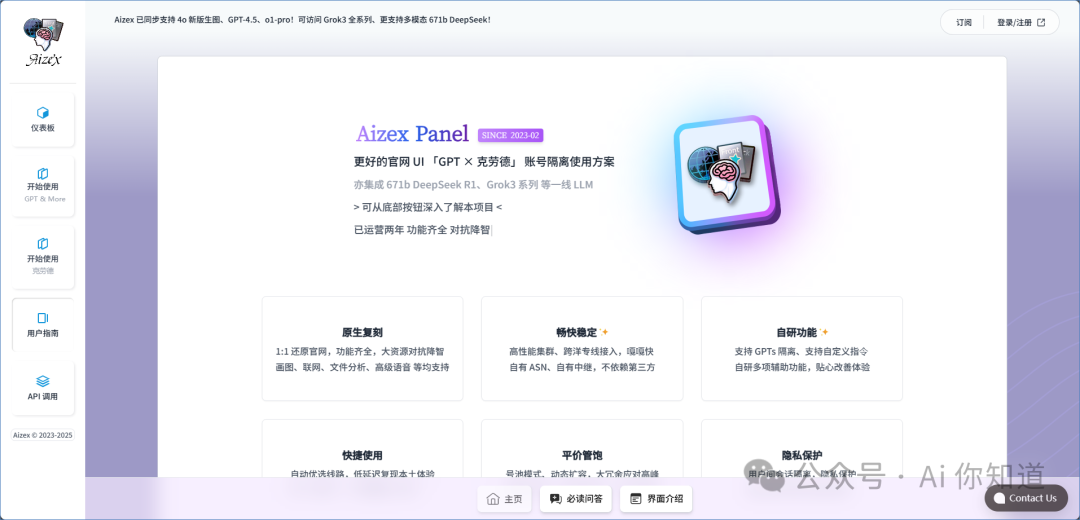The width and height of the screenshot is (1080, 520).
Task: Click the 自研功能 feature card
Action: pos(802,349)
